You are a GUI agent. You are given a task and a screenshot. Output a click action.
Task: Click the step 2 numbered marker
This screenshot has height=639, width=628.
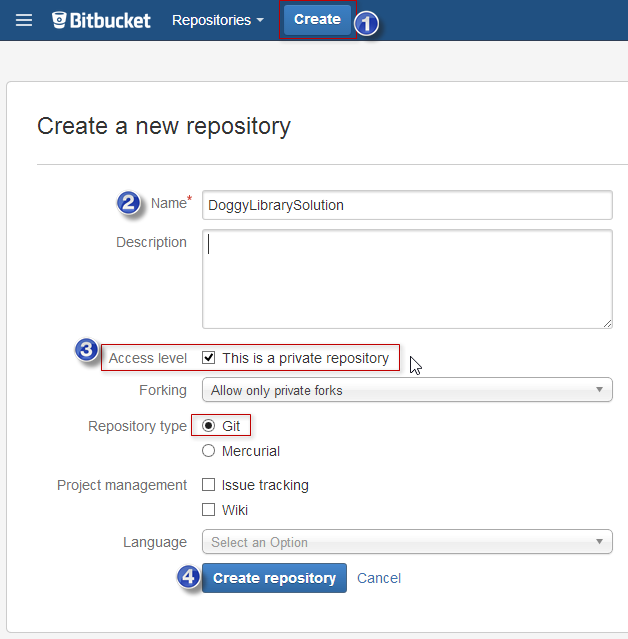129,203
